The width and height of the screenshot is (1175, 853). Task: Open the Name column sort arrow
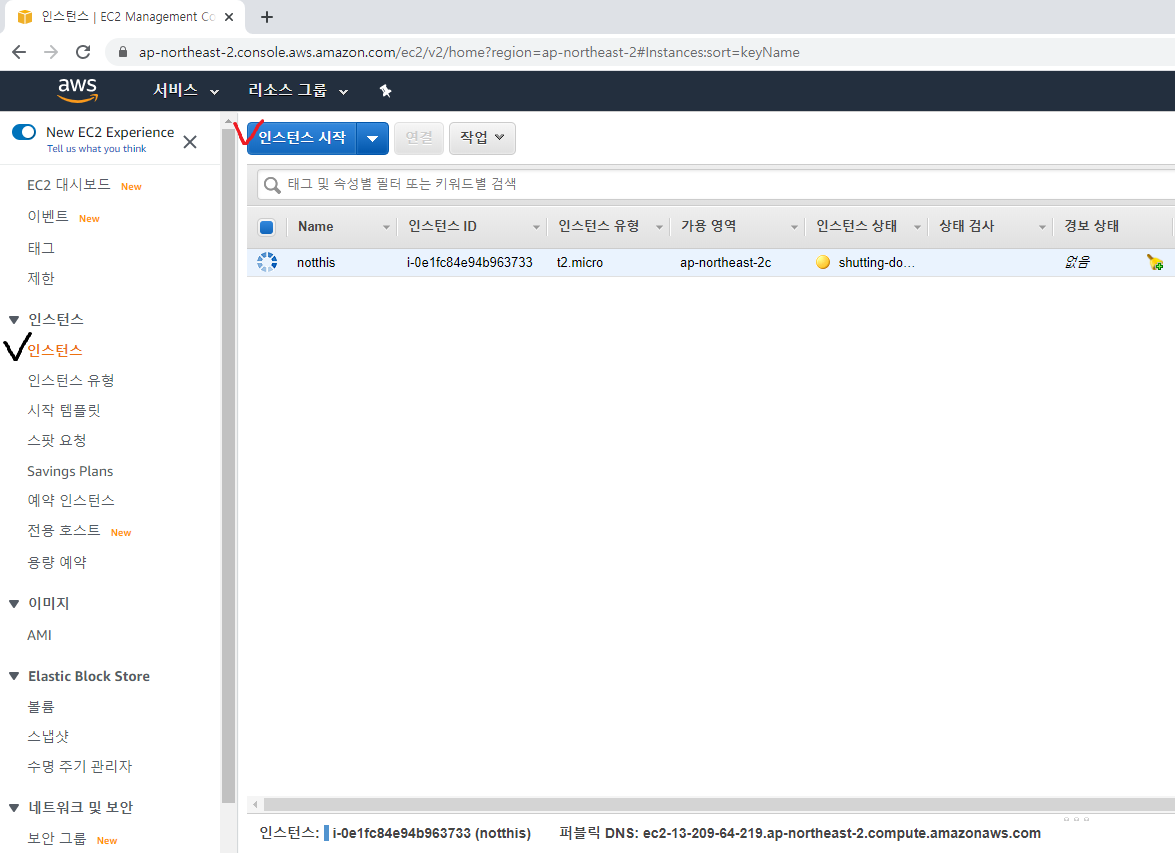[387, 227]
